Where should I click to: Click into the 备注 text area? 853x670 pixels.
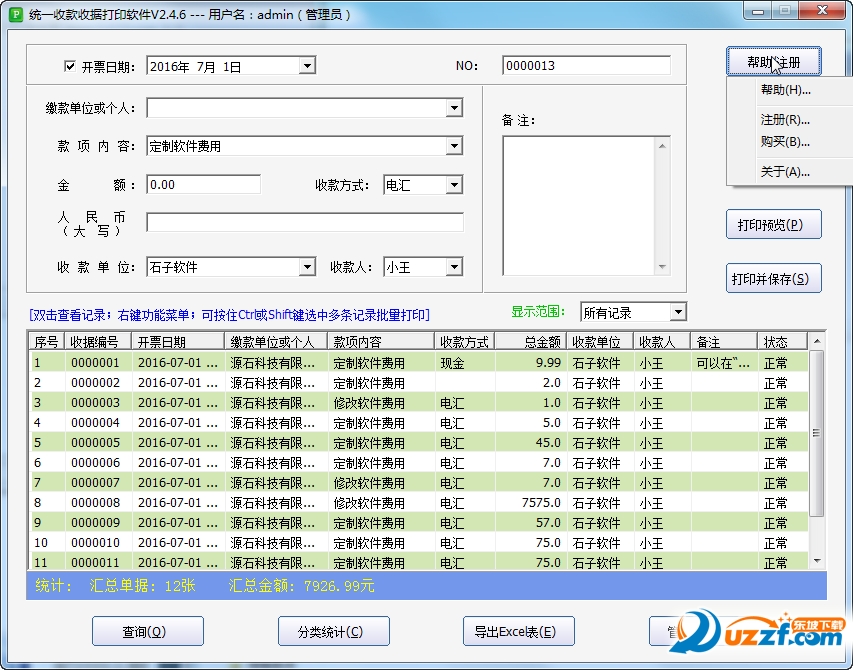tap(579, 206)
